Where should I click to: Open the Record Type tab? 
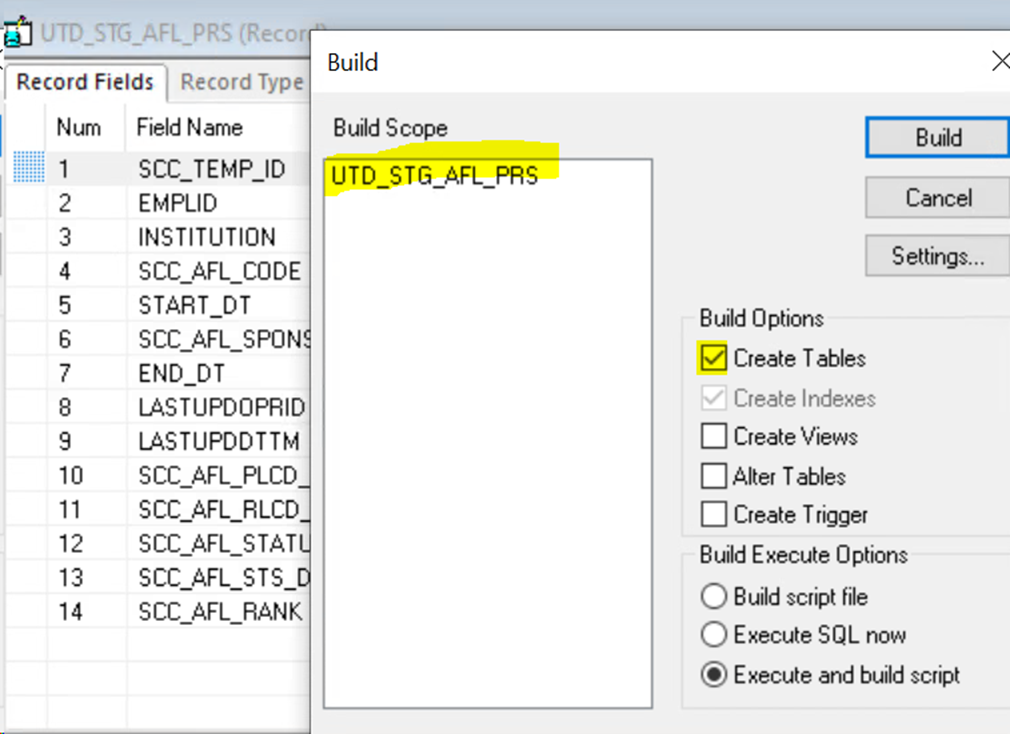point(241,83)
